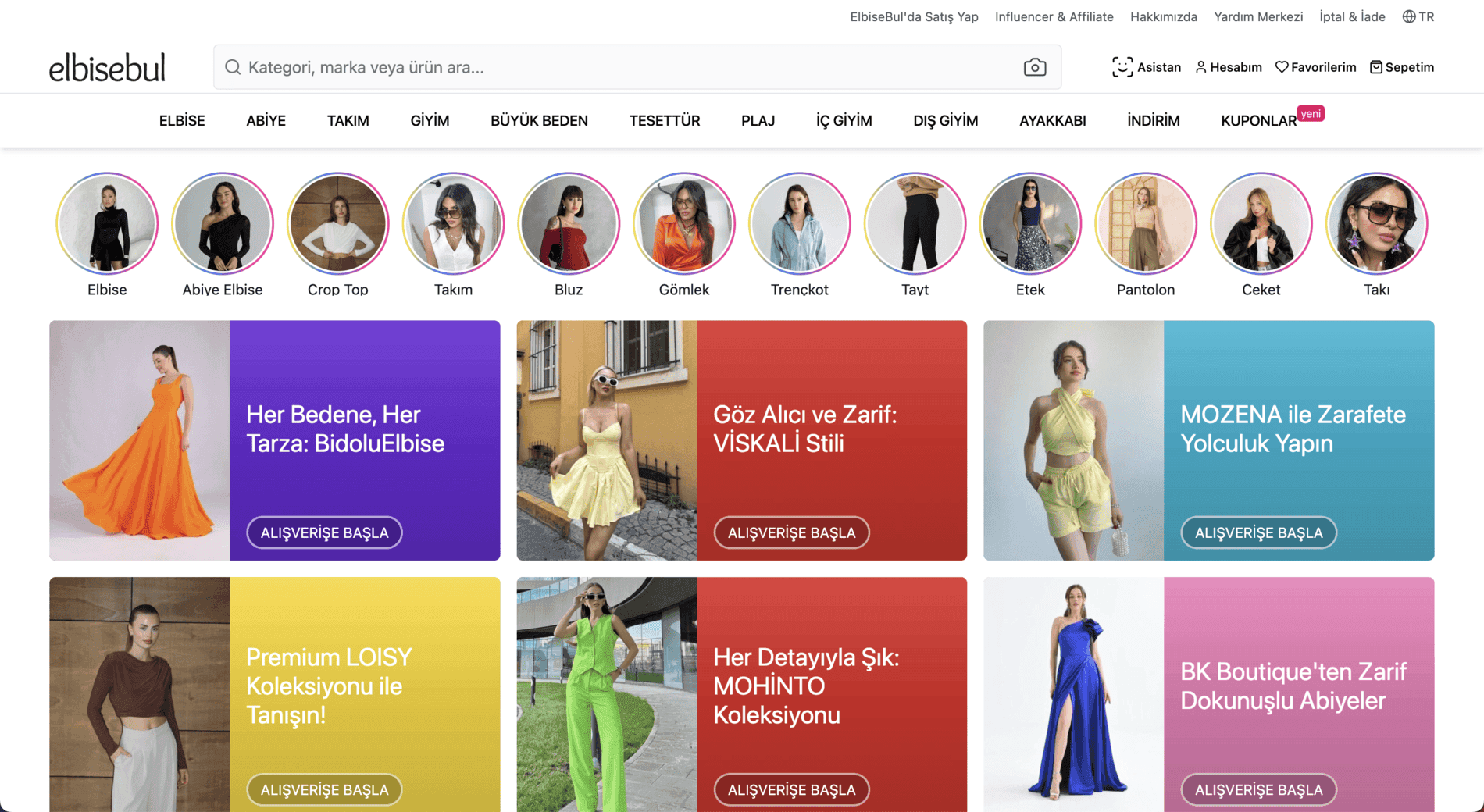The image size is (1484, 812).
Task: Open the Gömlek story circle
Action: 684,223
